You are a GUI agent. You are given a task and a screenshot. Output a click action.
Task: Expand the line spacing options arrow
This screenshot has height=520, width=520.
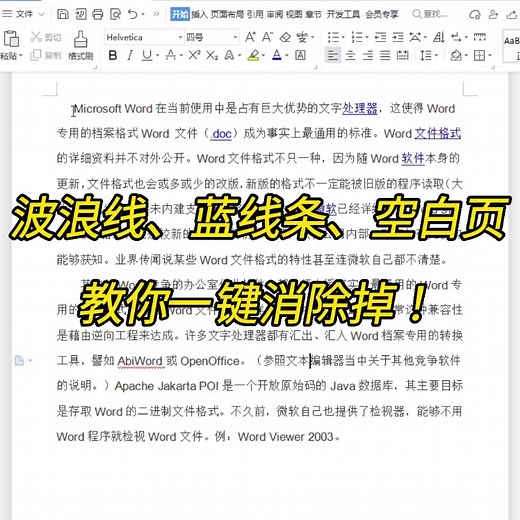coord(436,55)
